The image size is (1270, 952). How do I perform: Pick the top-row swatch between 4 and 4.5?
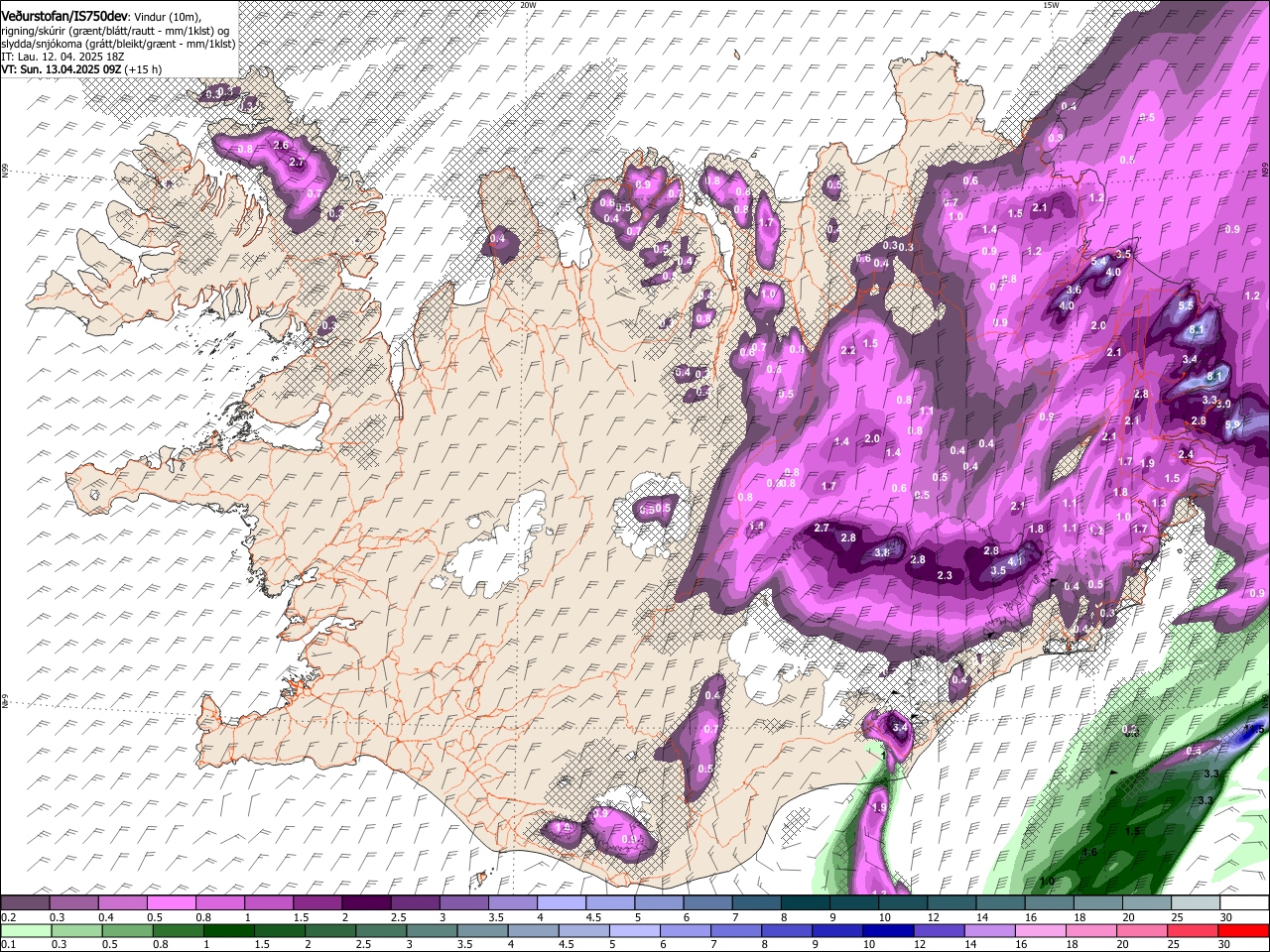pyautogui.click(x=561, y=903)
